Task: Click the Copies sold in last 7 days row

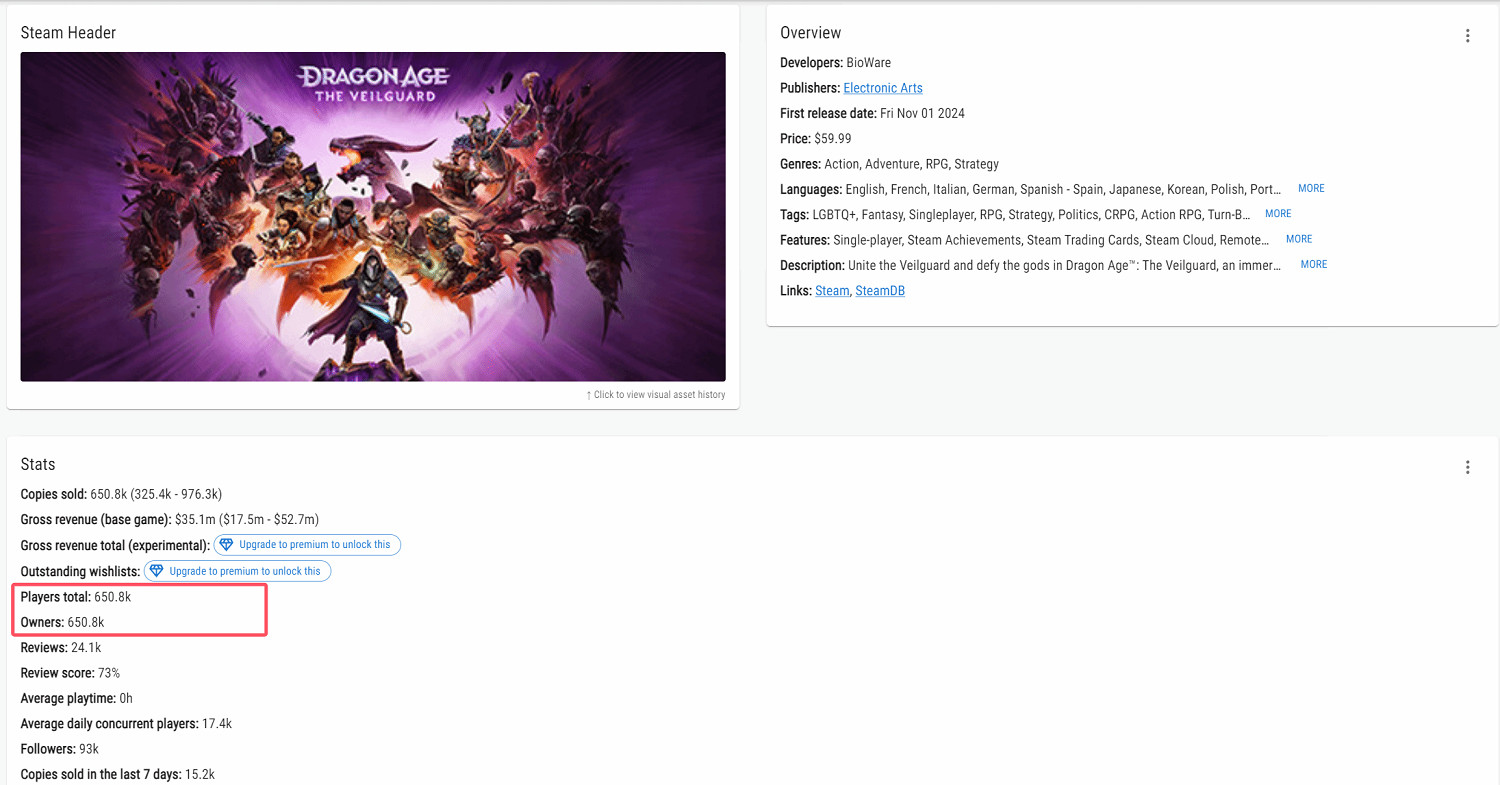Action: pos(117,774)
